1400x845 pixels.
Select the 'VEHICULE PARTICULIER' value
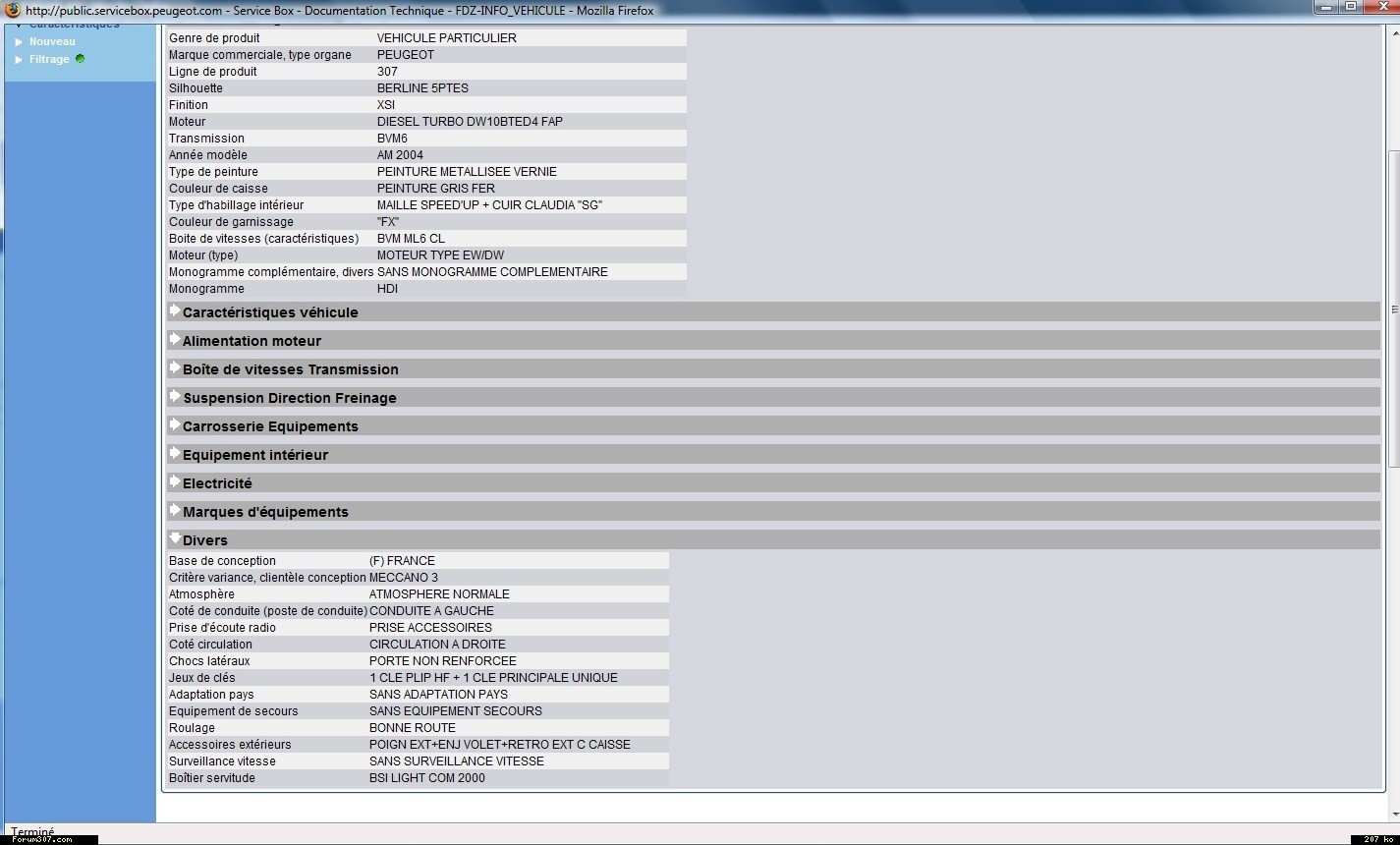(x=446, y=38)
